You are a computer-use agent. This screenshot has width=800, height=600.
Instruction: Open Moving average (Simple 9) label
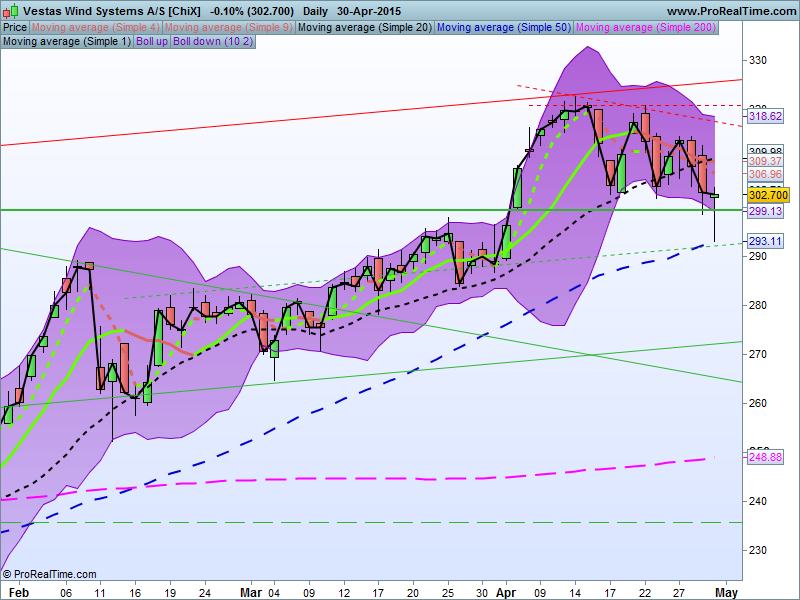(229, 28)
